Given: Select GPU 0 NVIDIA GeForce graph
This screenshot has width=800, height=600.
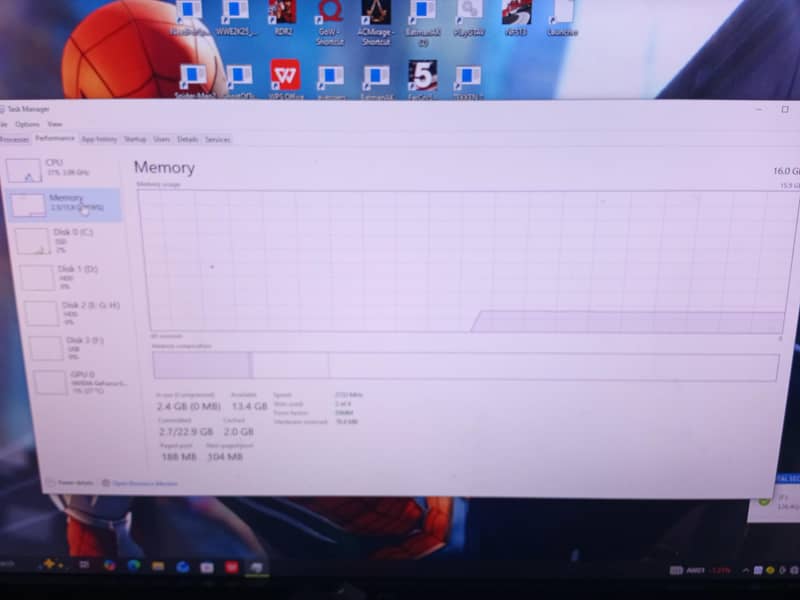Looking at the screenshot, I should [x=70, y=384].
